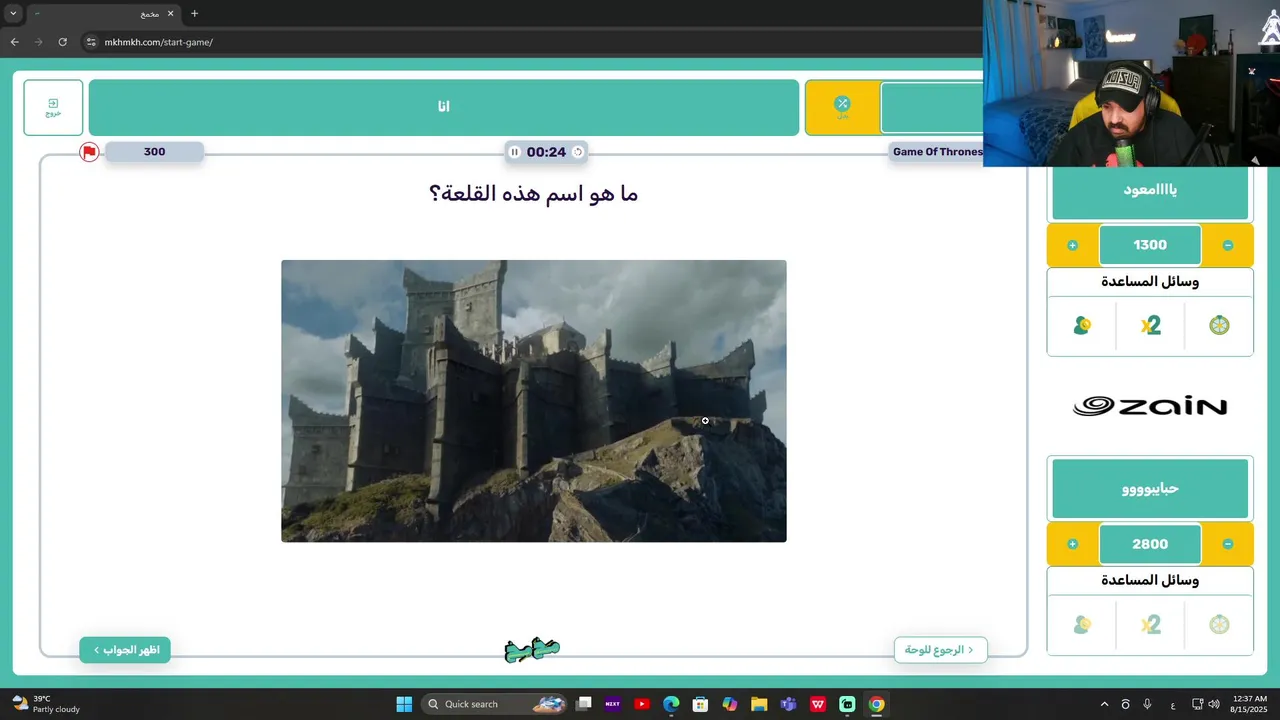Click the team turn bar labeled انا

coord(444,107)
